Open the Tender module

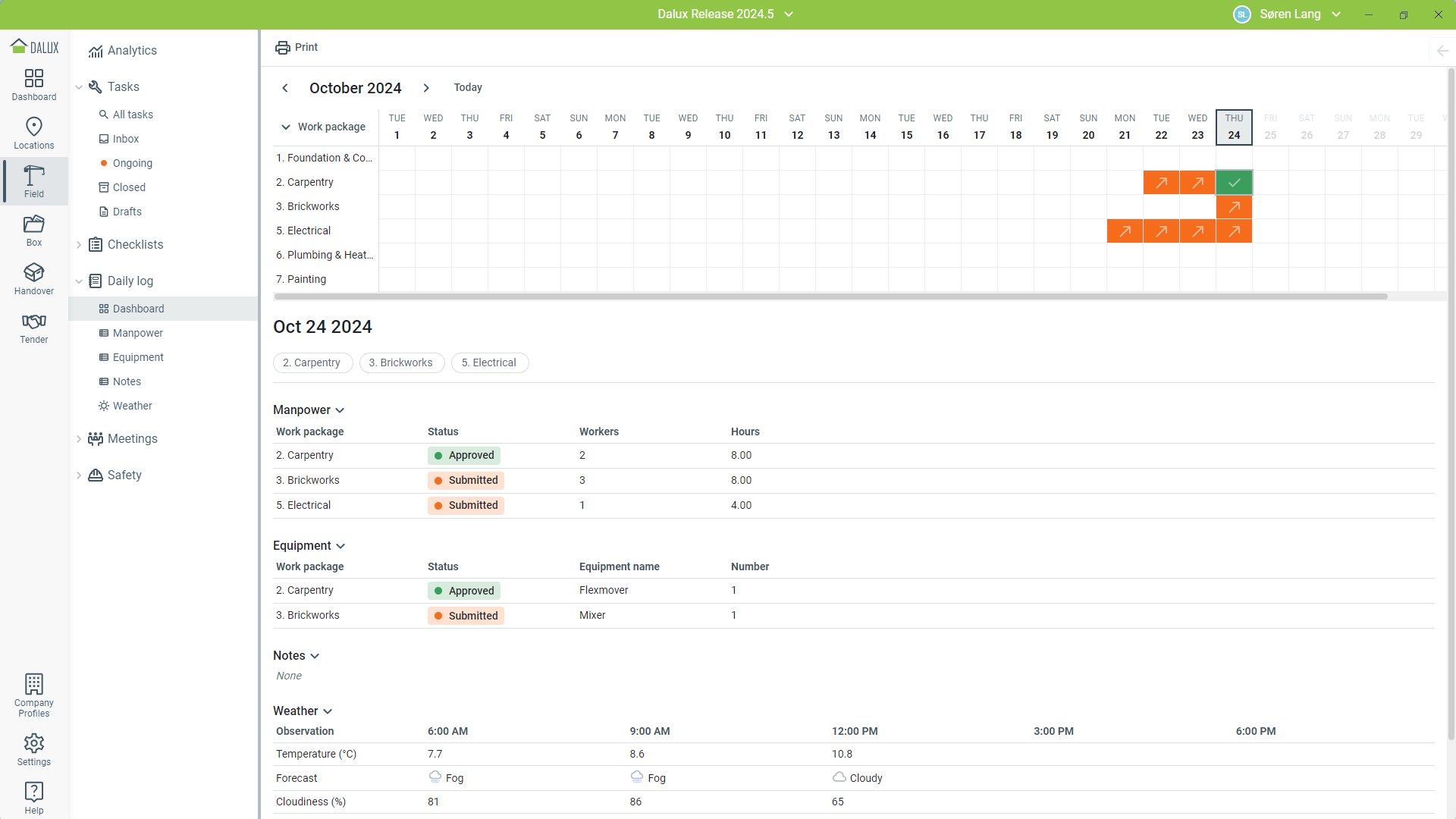coord(34,327)
